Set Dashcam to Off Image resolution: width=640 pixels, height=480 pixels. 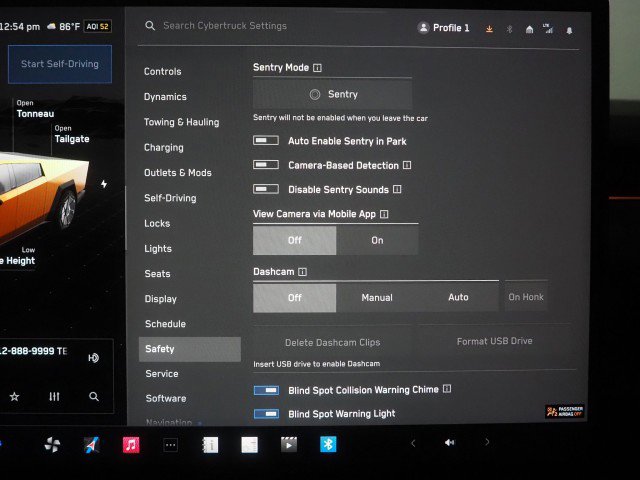[294, 298]
